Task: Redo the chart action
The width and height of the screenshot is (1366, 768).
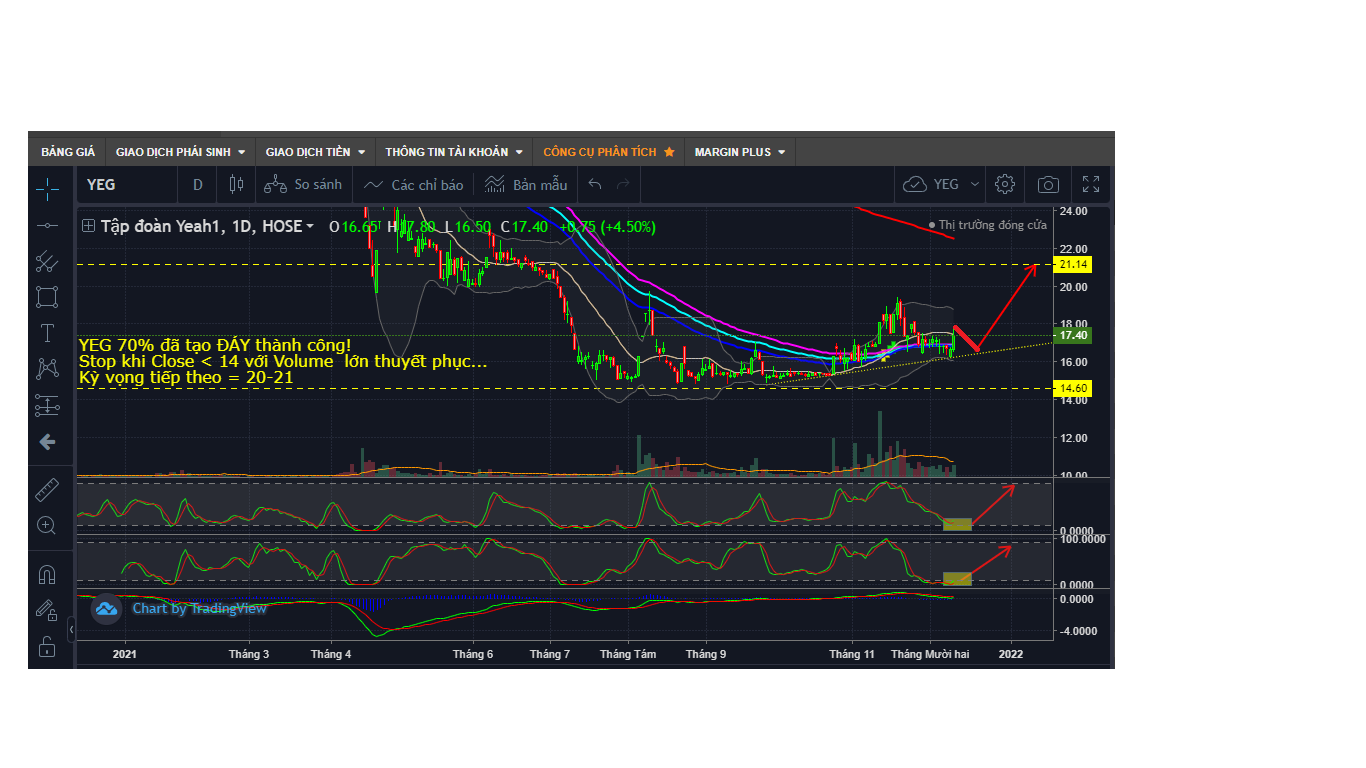Action: [623, 184]
